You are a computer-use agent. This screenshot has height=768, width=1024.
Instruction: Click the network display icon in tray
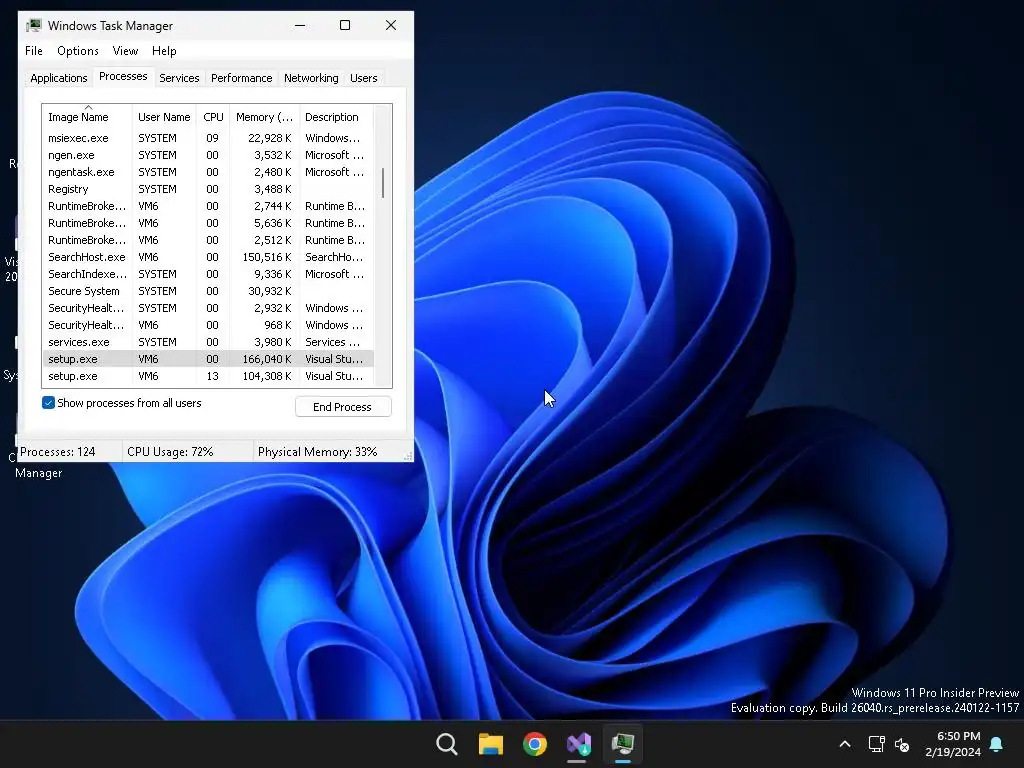(x=876, y=744)
